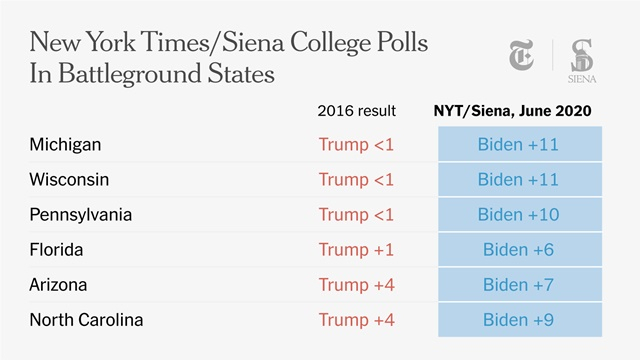
Task: Click Michigan's Trump <1 result
Action: click(356, 144)
